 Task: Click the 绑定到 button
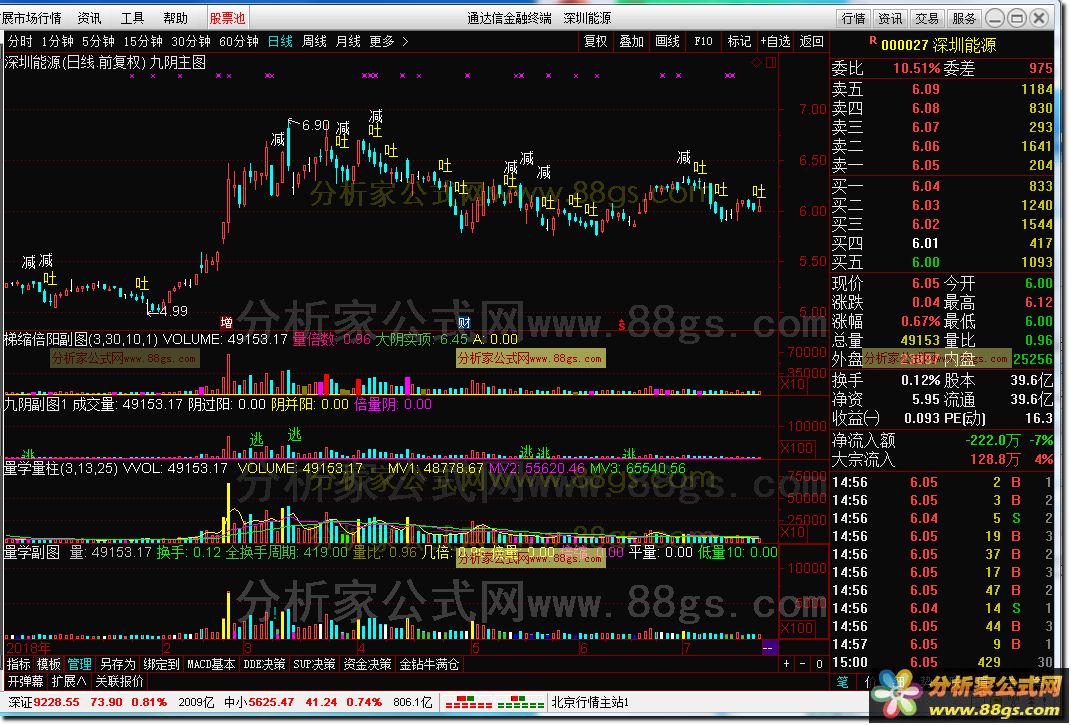point(161,664)
